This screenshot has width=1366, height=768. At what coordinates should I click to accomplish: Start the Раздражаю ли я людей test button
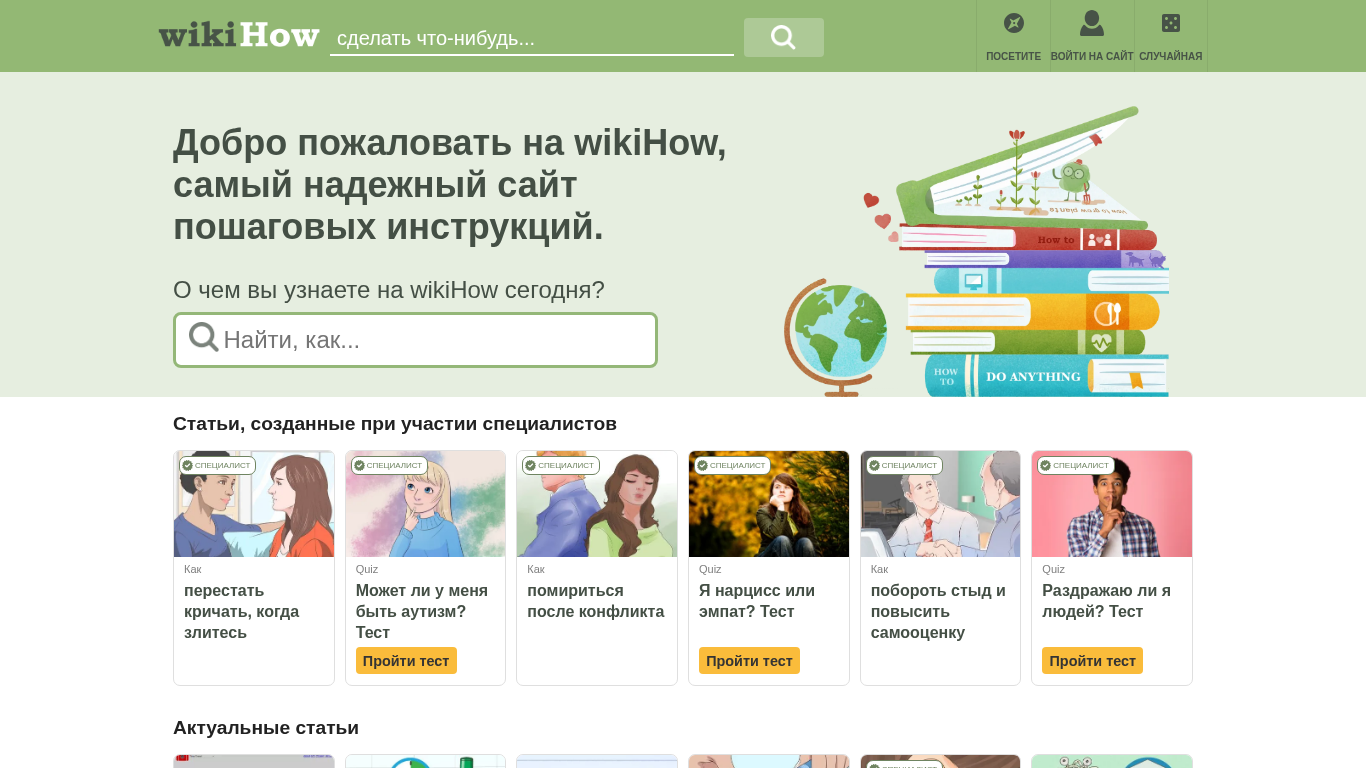tap(1092, 661)
